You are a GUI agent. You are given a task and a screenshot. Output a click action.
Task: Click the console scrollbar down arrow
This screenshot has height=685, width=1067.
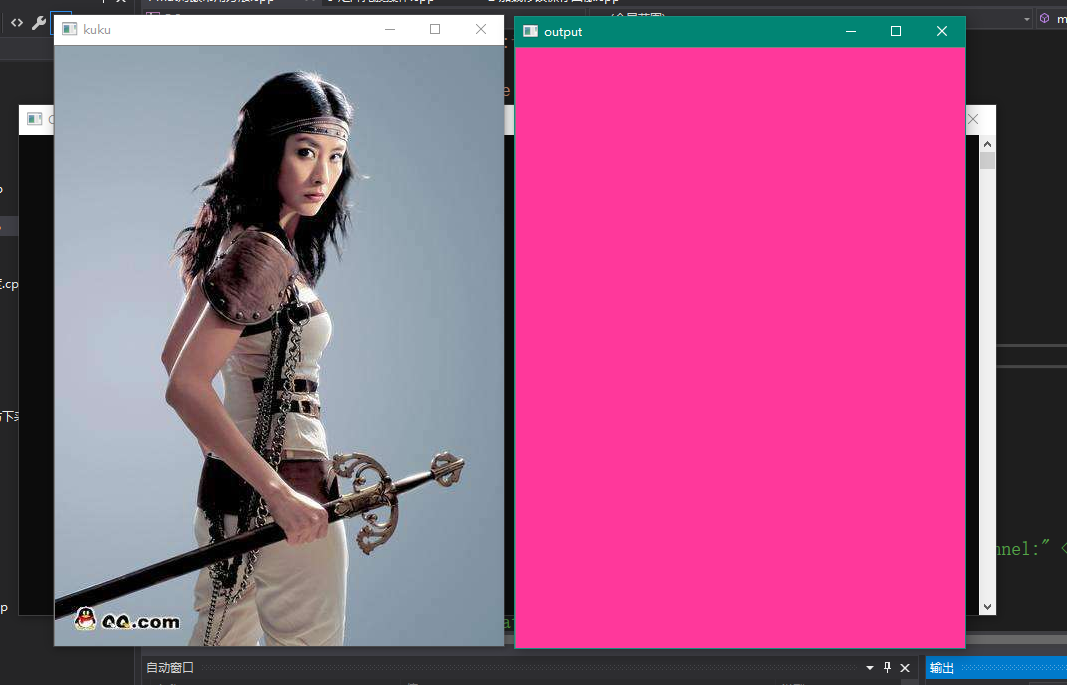pyautogui.click(x=987, y=607)
